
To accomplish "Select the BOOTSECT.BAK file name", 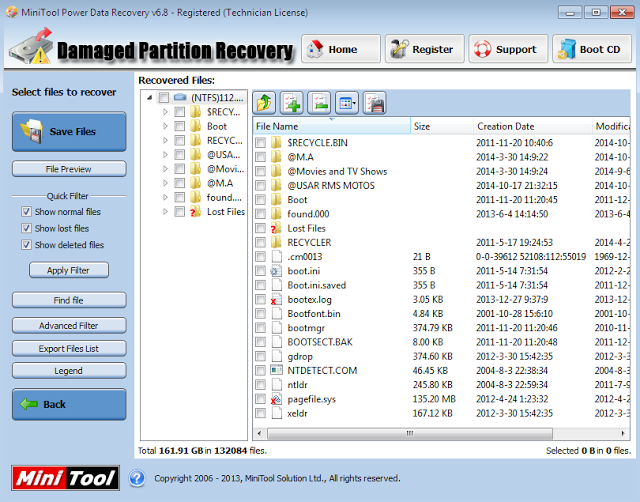I will pos(320,342).
